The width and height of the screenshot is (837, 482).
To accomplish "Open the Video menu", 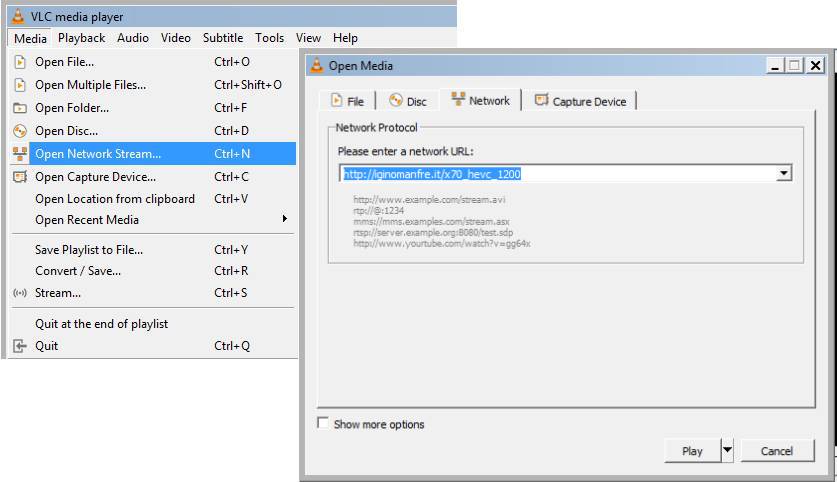I will click(176, 38).
